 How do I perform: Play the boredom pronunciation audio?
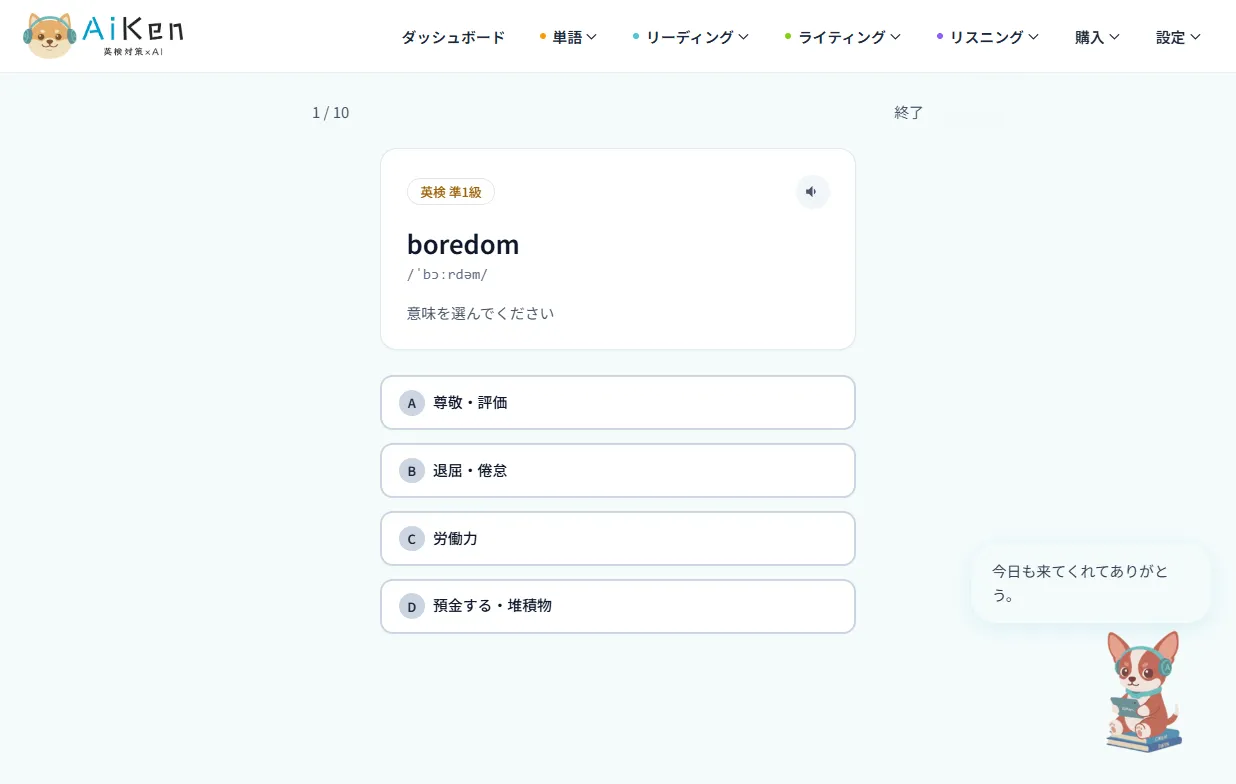[x=812, y=192]
